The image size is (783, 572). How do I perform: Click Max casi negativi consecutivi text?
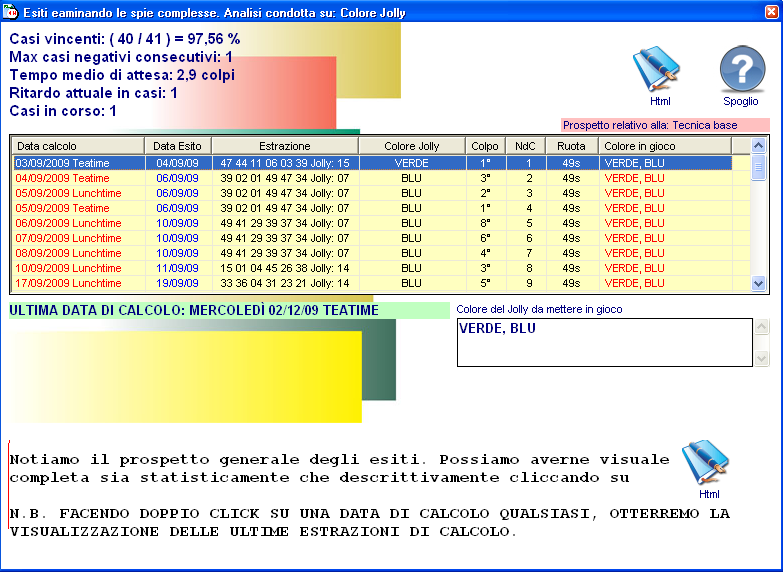[121, 57]
